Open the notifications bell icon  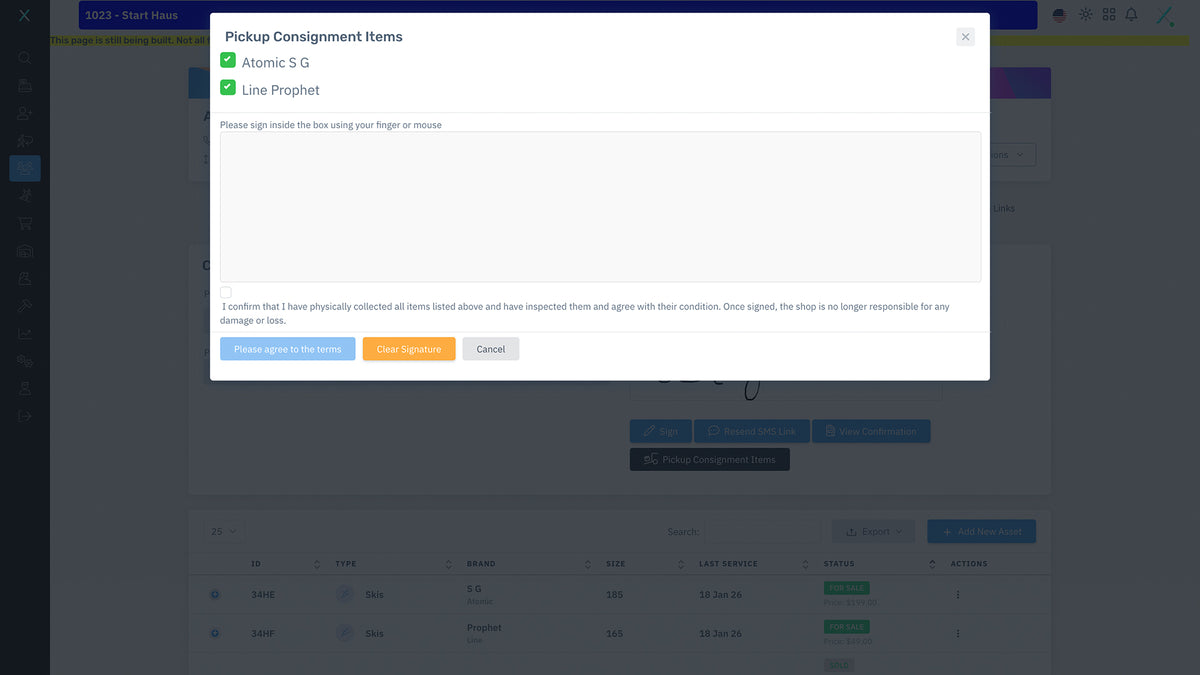[x=1131, y=15]
